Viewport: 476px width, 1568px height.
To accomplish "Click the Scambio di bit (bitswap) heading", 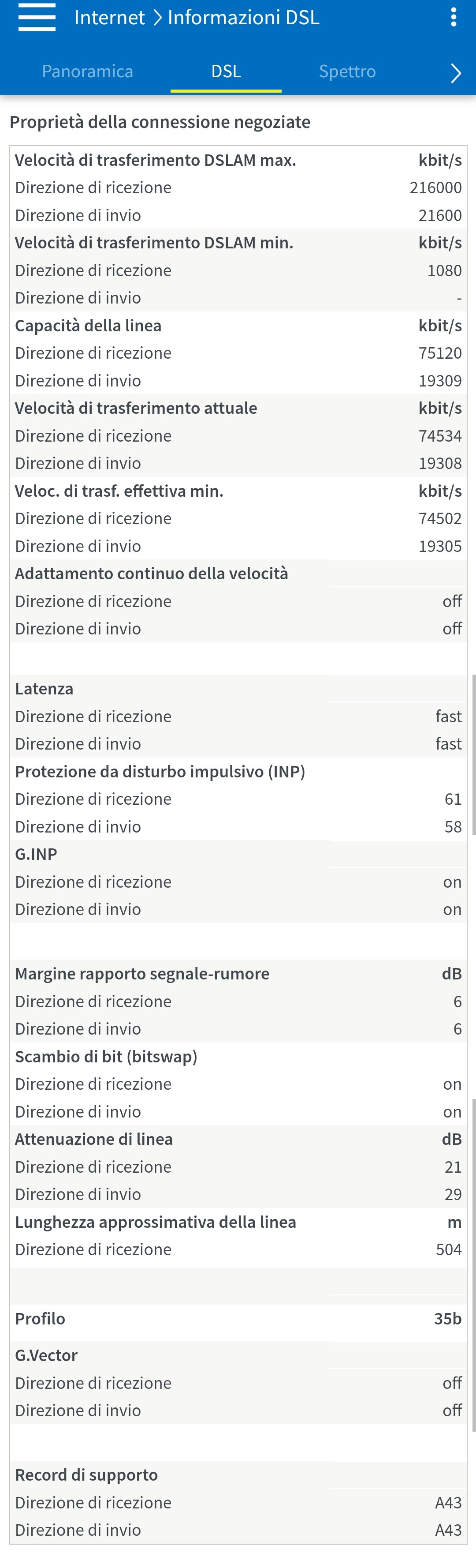I will pos(106,1056).
